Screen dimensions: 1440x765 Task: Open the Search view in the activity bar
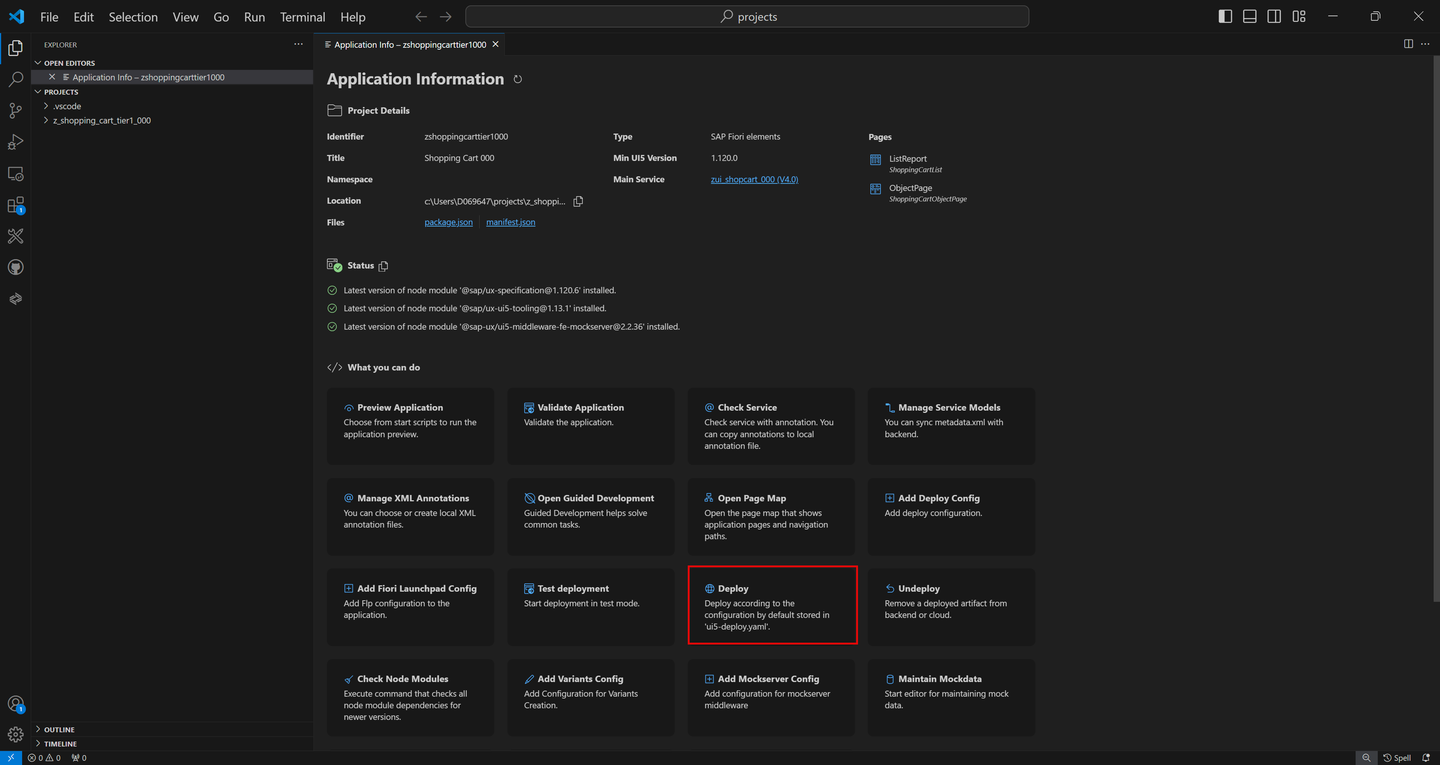(15, 79)
